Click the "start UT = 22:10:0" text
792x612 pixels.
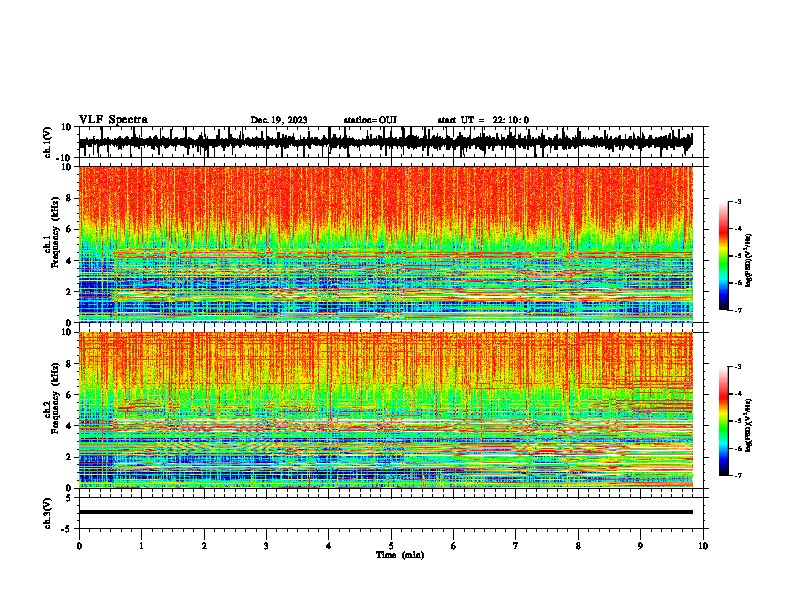pyautogui.click(x=483, y=120)
